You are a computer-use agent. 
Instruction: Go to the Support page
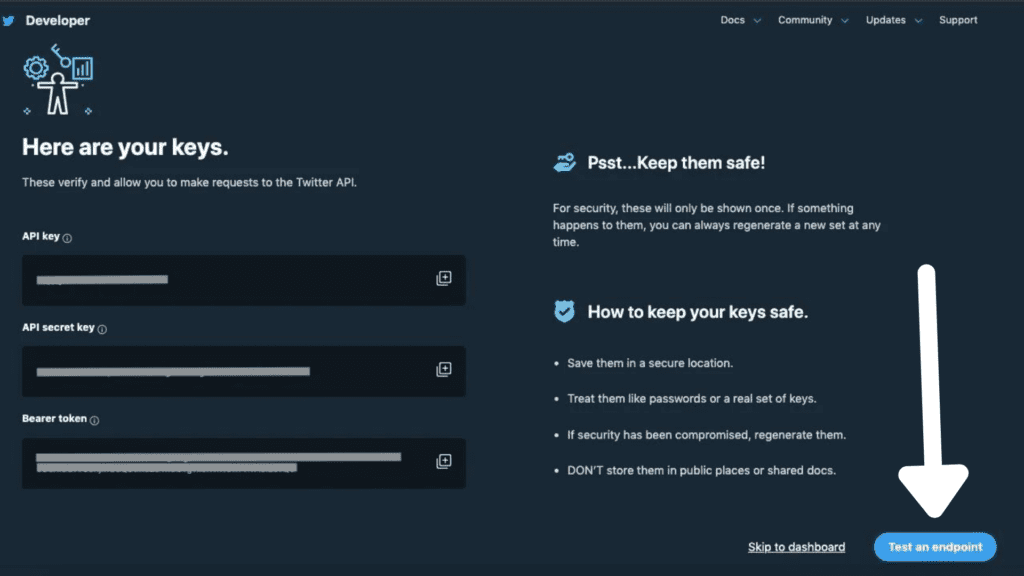tap(958, 20)
